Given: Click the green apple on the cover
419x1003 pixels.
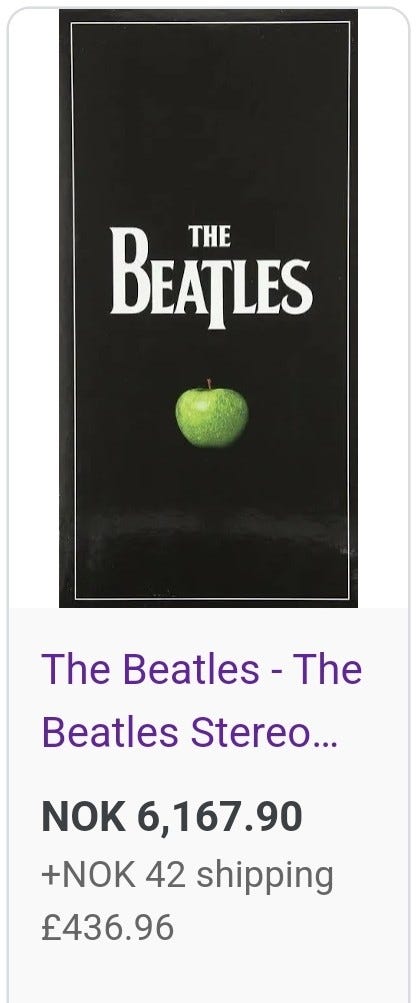Looking at the screenshot, I should pos(212,414).
